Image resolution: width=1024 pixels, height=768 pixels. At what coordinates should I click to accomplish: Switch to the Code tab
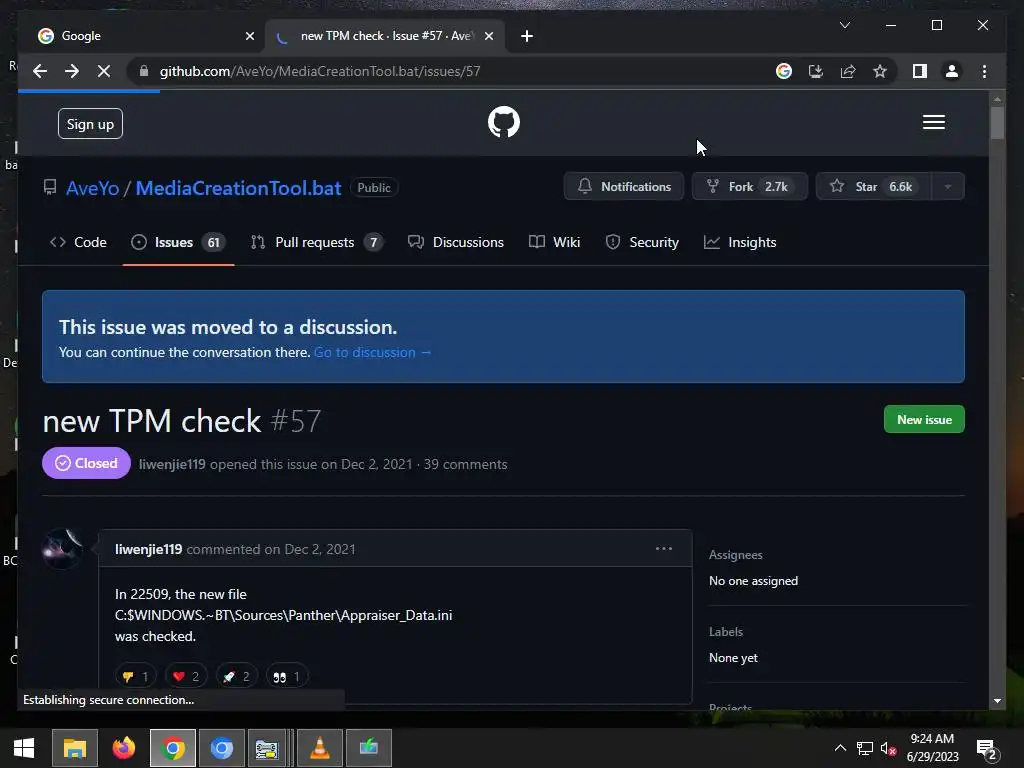(x=78, y=242)
